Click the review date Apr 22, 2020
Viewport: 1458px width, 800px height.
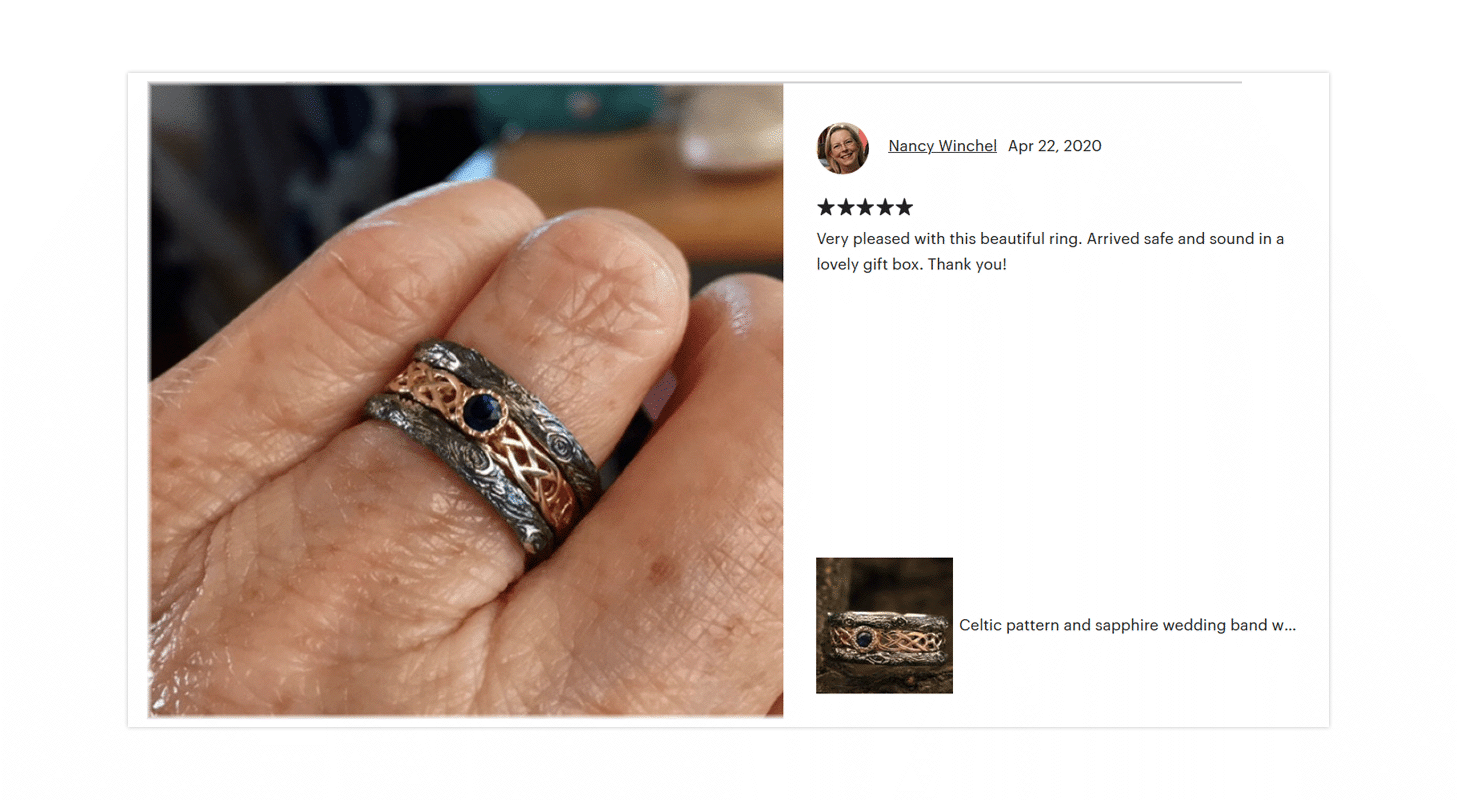(1055, 146)
